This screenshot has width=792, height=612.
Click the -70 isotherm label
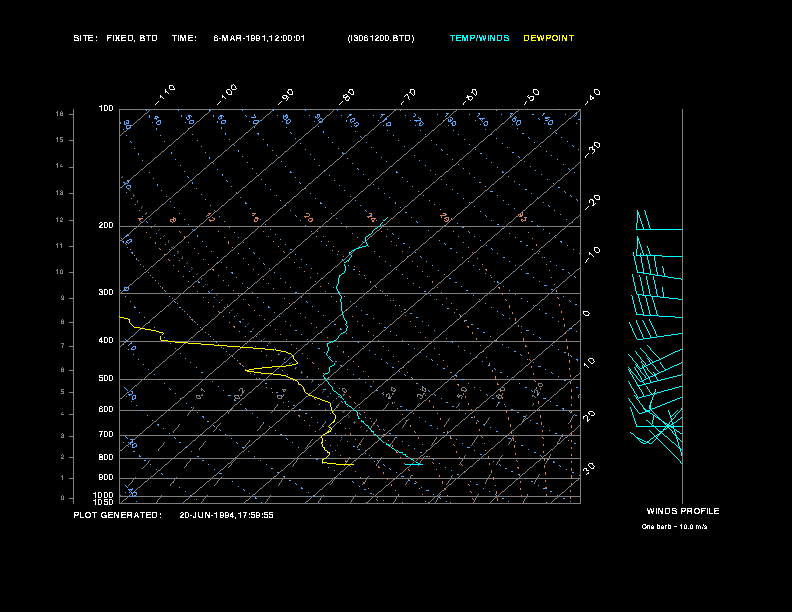(x=408, y=97)
